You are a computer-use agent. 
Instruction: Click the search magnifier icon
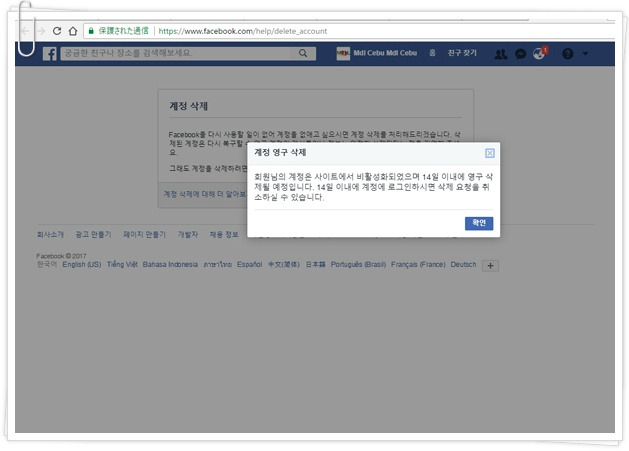pyautogui.click(x=303, y=53)
